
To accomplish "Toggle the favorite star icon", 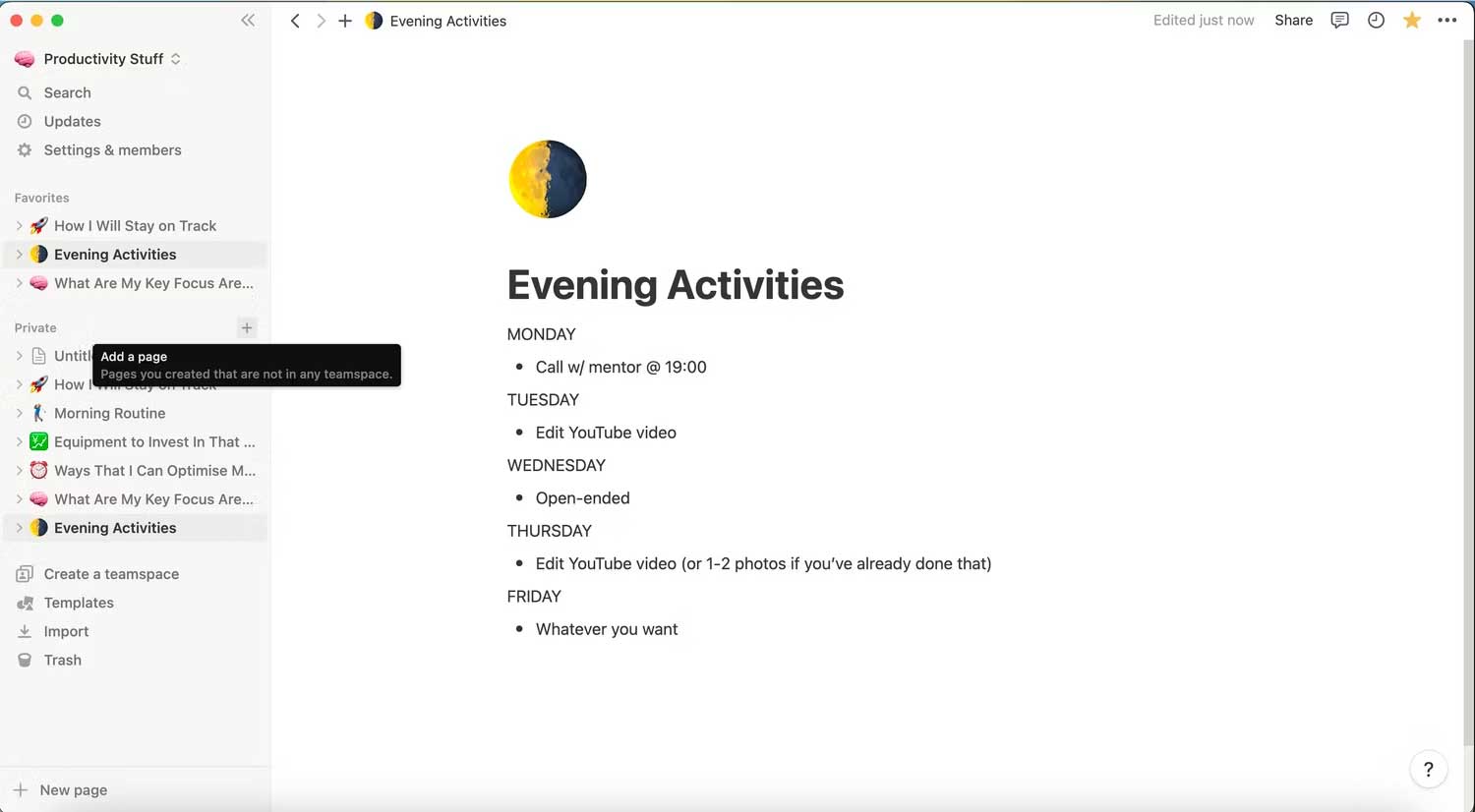I will (1412, 20).
